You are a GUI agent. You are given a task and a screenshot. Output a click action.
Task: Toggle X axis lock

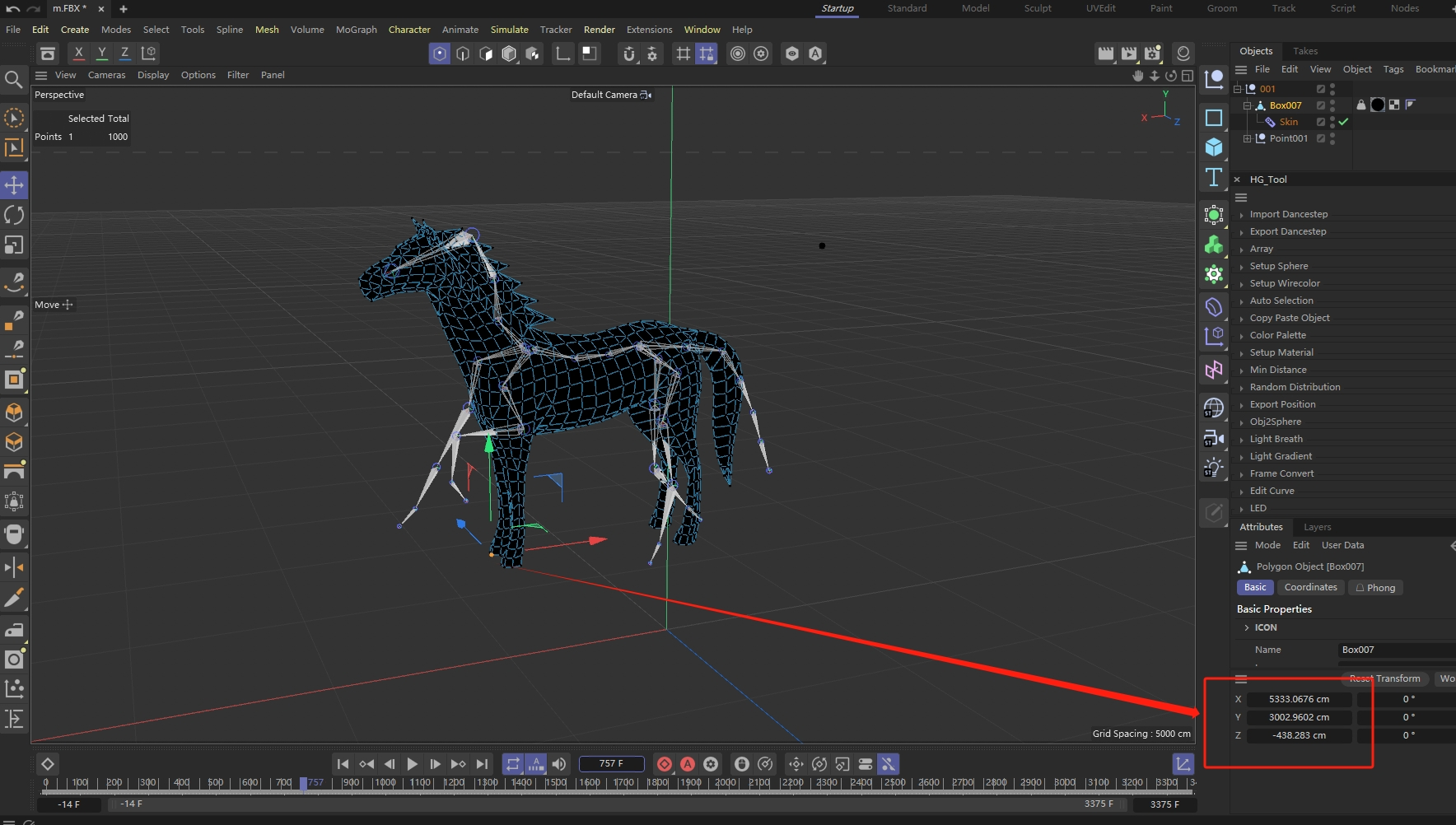tap(78, 54)
